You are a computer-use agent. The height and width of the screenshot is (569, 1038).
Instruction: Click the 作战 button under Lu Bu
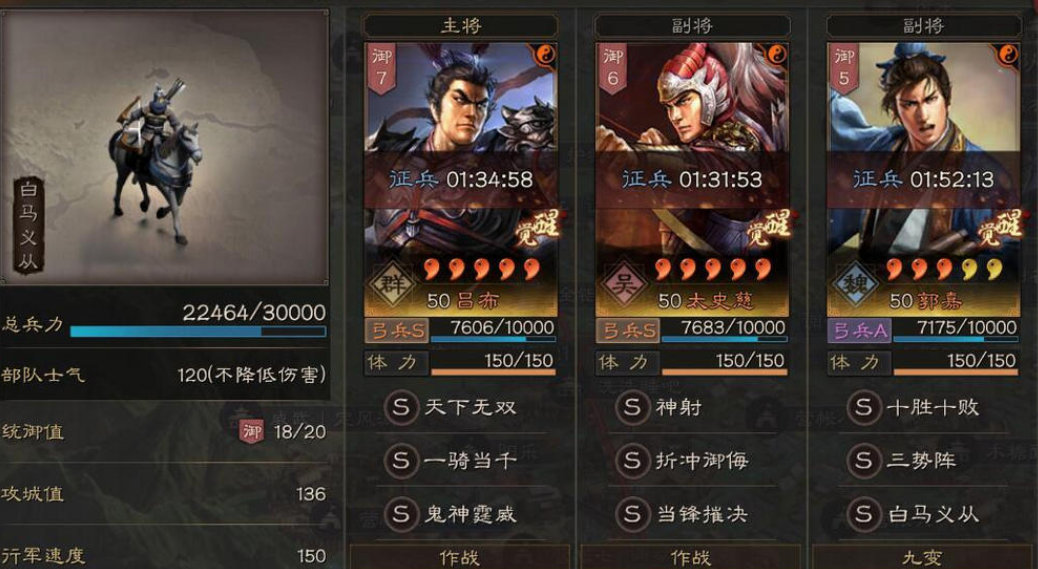coord(459,557)
